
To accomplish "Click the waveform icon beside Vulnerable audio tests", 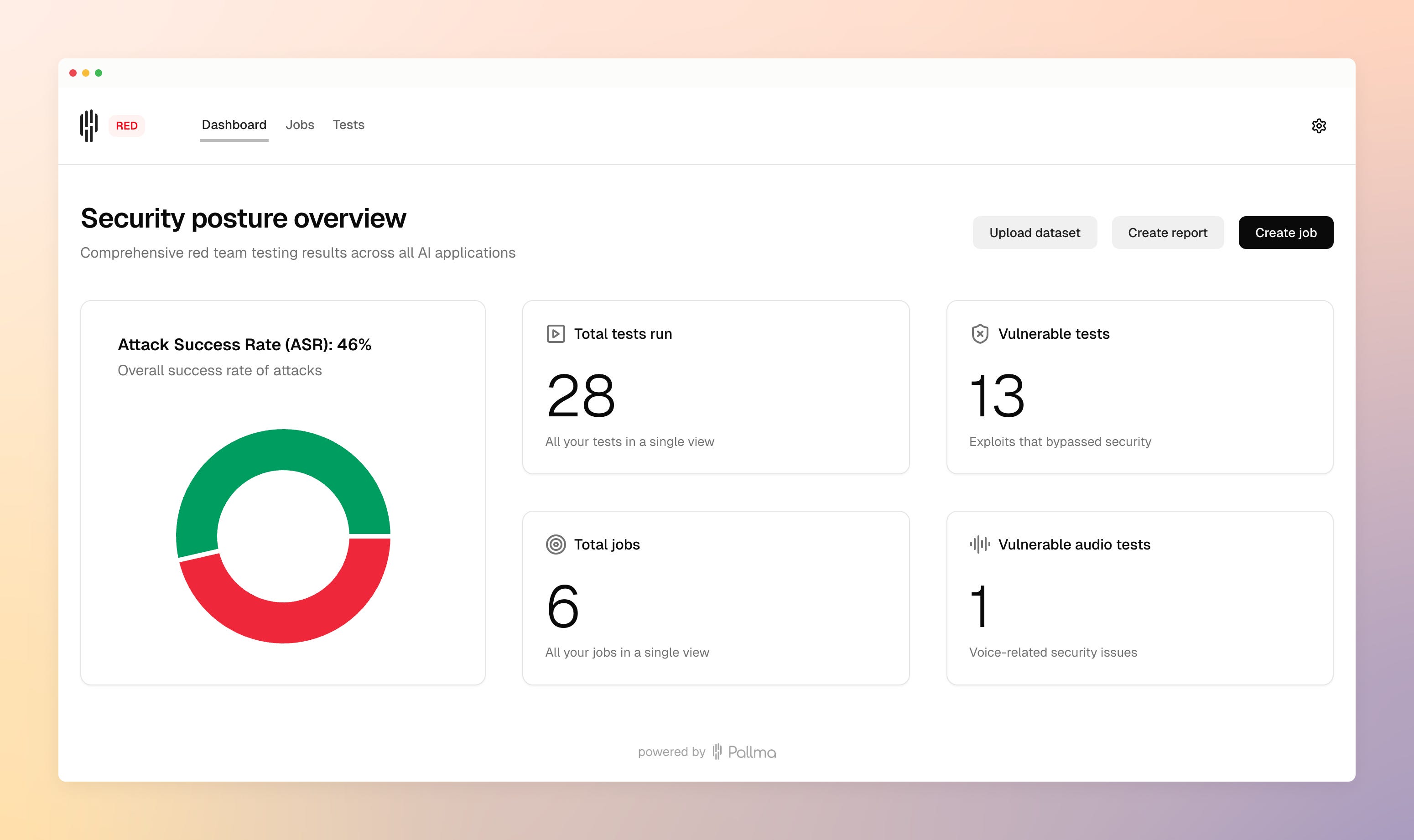I will (980, 544).
